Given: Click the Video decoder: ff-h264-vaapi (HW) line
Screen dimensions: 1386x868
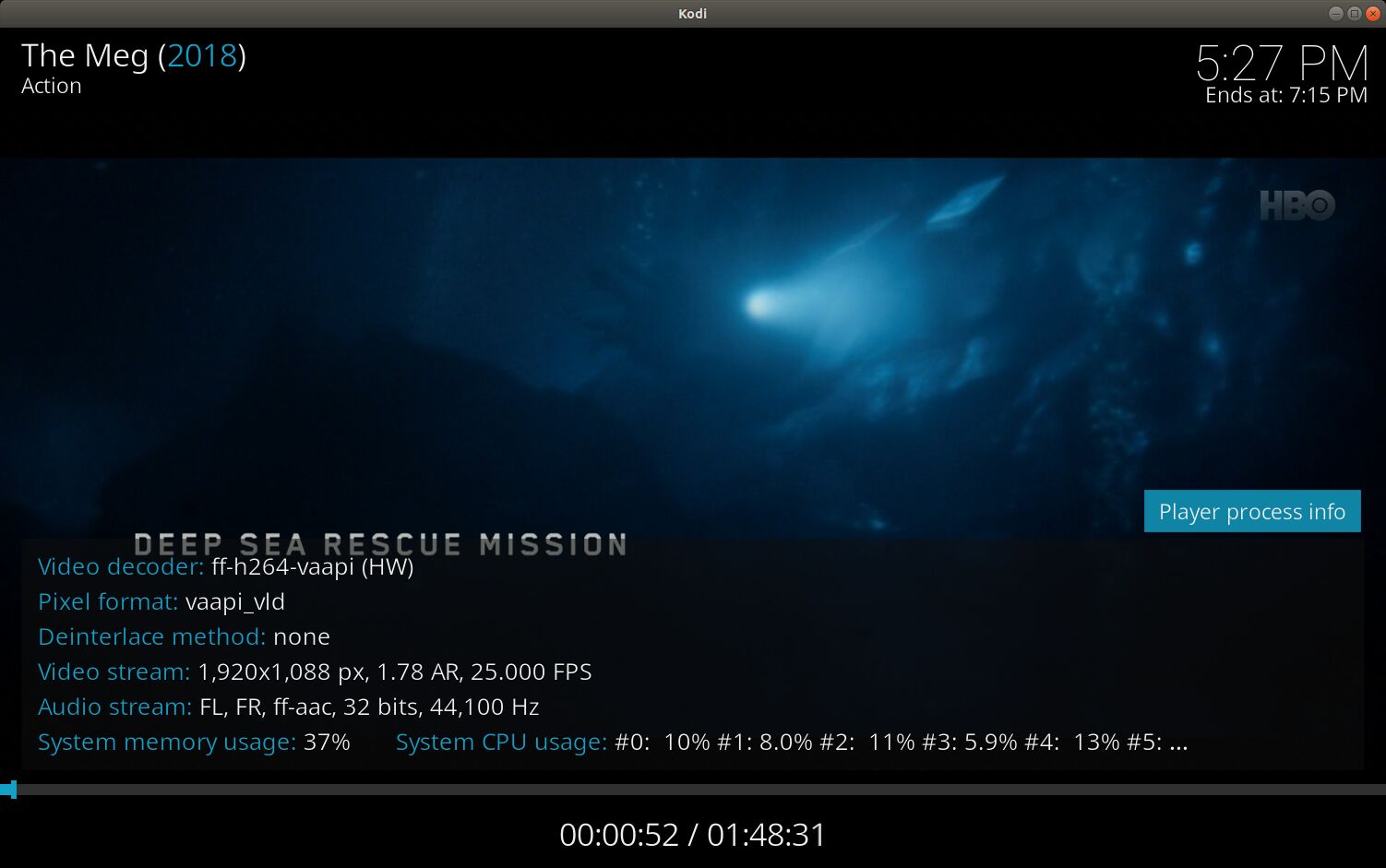Looking at the screenshot, I should [226, 566].
